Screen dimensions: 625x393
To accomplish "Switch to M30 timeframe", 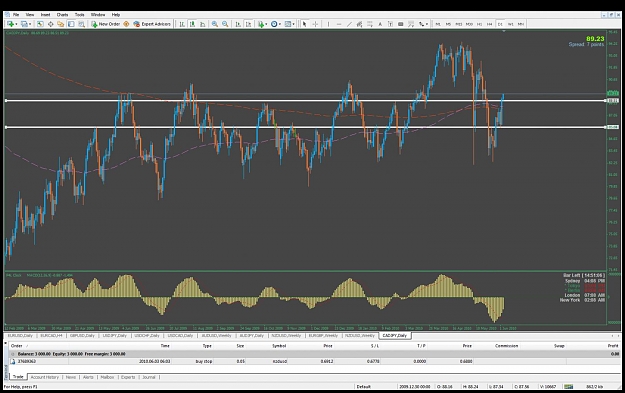I will click(x=469, y=24).
